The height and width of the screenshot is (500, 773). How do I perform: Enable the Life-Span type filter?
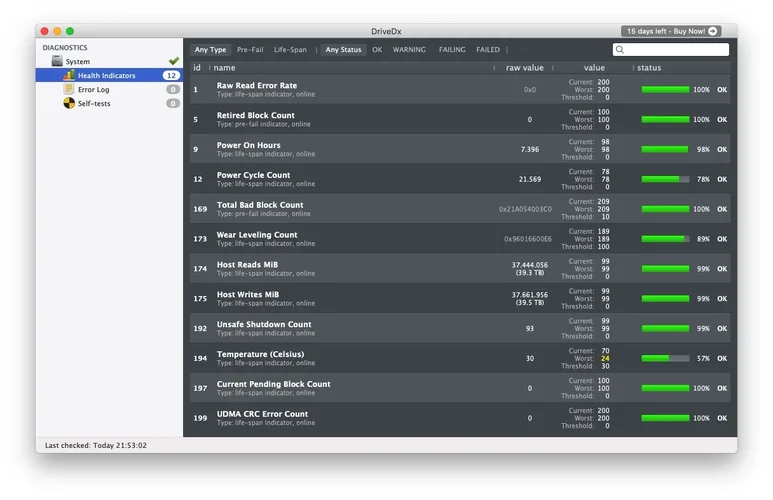[290, 50]
